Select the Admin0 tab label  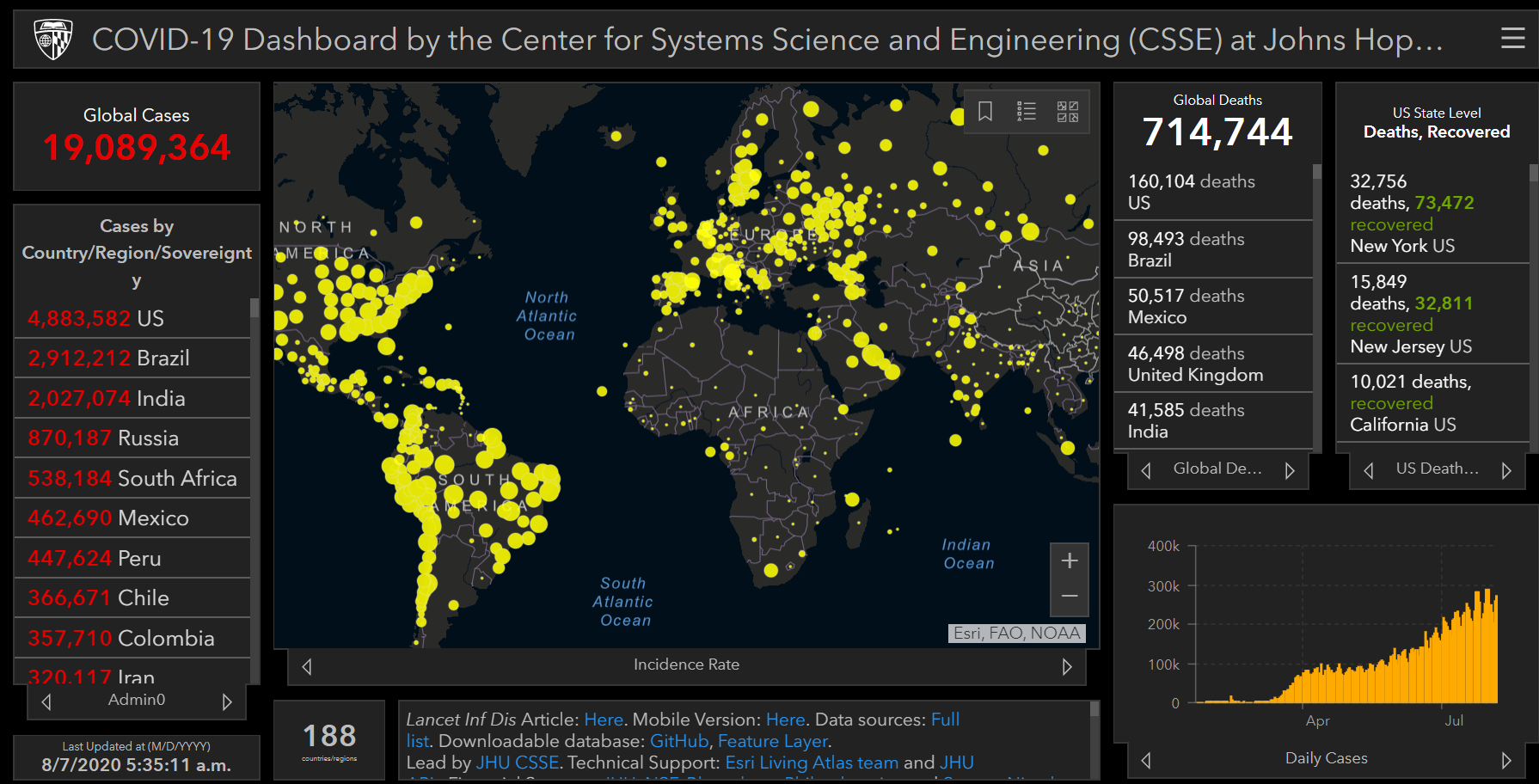click(137, 700)
